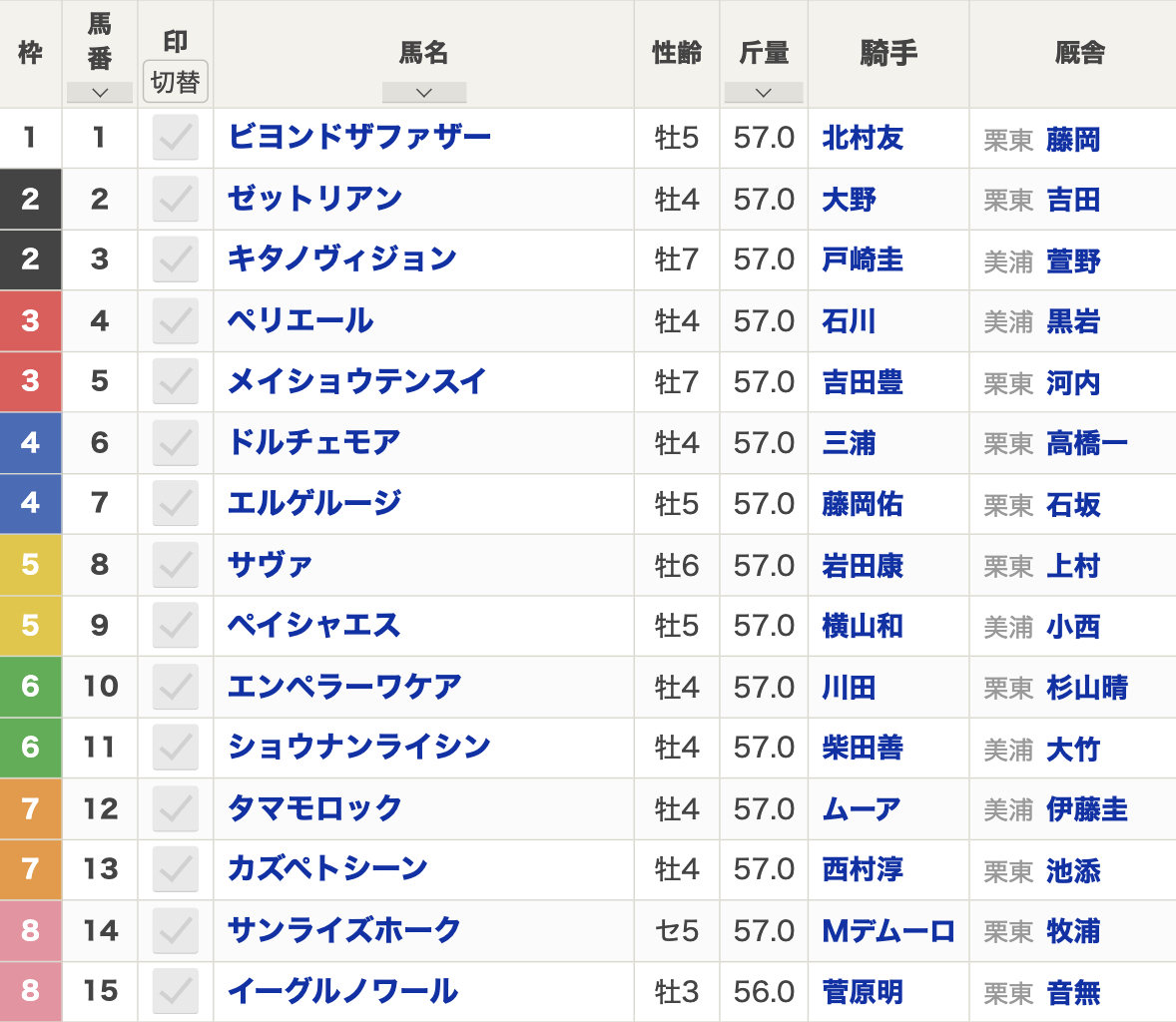Screen dimensions: 1176x1022
Task: Open horse page for サヴァ
Action: point(270,565)
